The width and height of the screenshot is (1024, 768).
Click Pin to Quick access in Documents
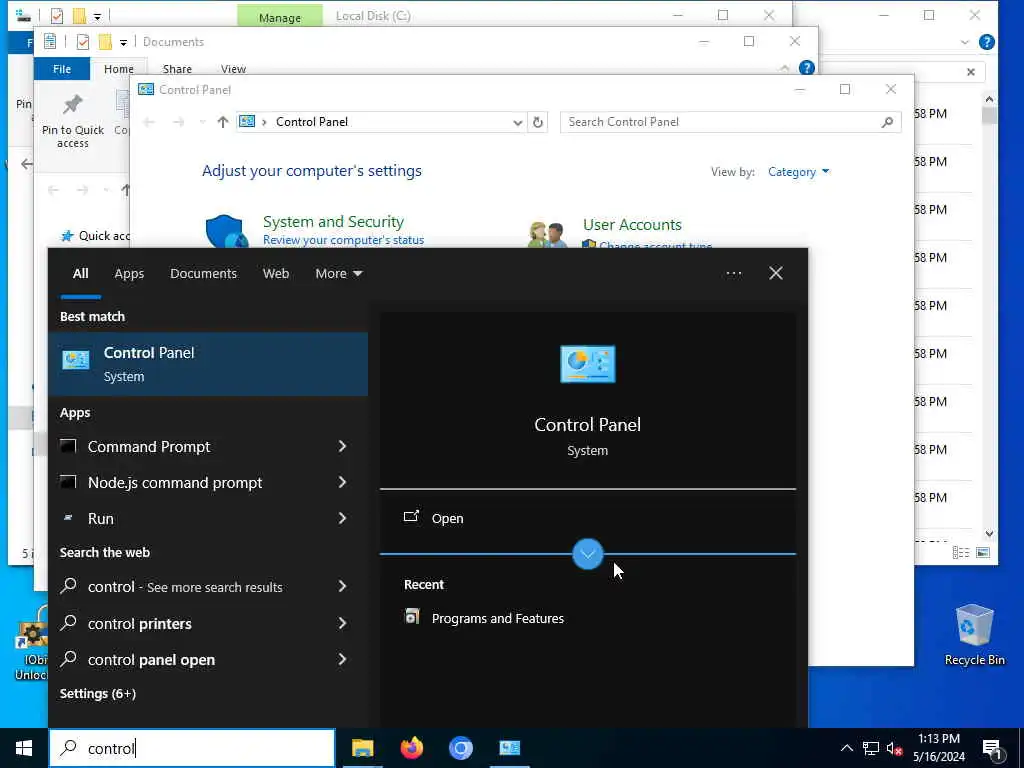click(x=72, y=122)
